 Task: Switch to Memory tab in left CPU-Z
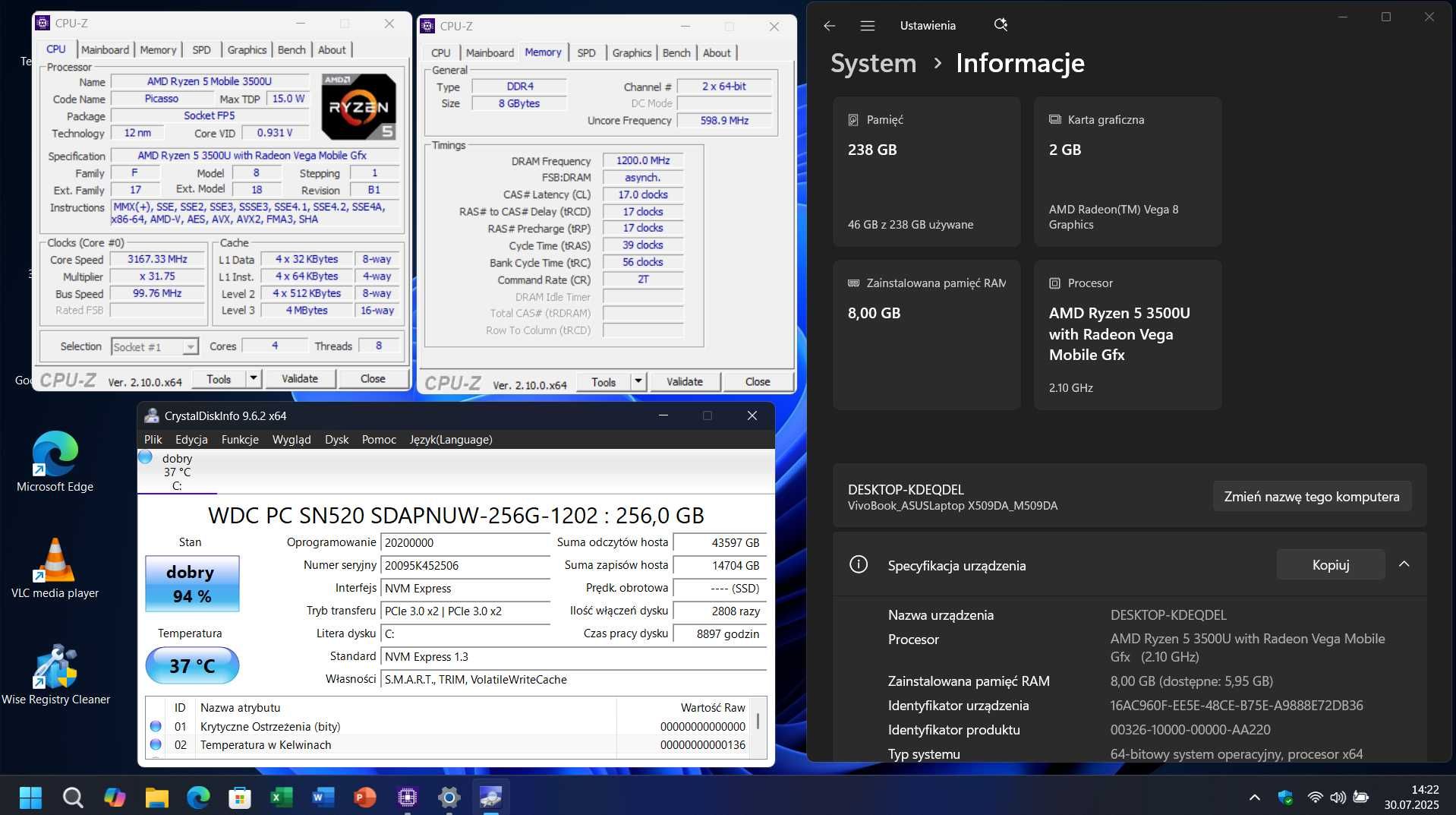[x=158, y=49]
